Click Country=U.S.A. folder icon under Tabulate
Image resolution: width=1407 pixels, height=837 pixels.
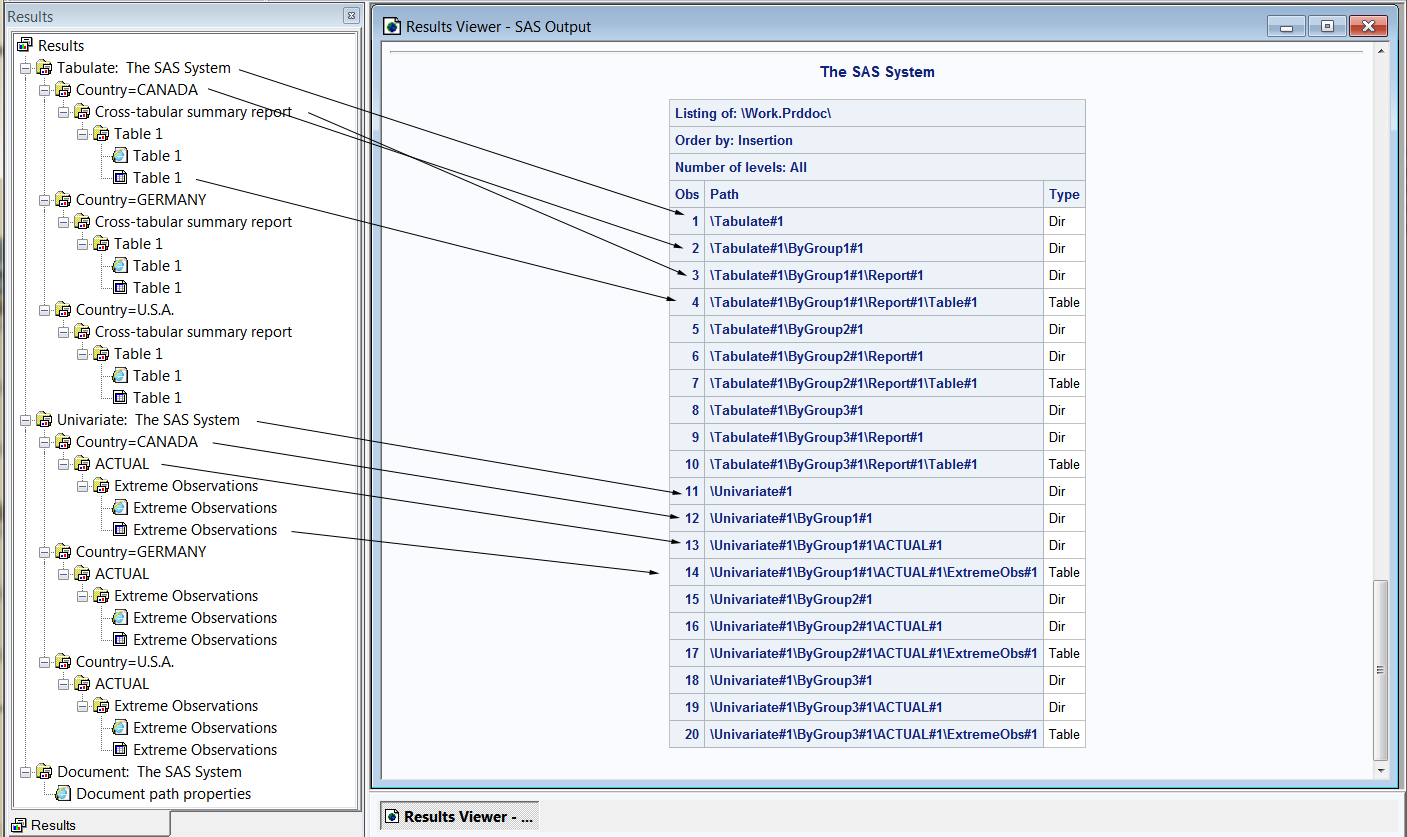[x=63, y=310]
